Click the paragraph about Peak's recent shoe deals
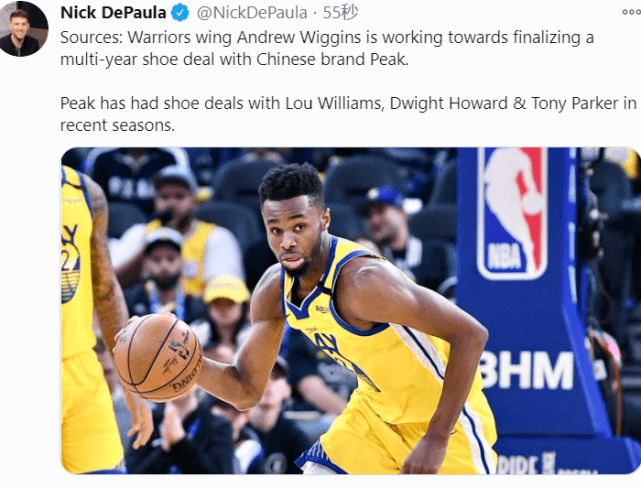This screenshot has height=488, width=641. pos(348,114)
